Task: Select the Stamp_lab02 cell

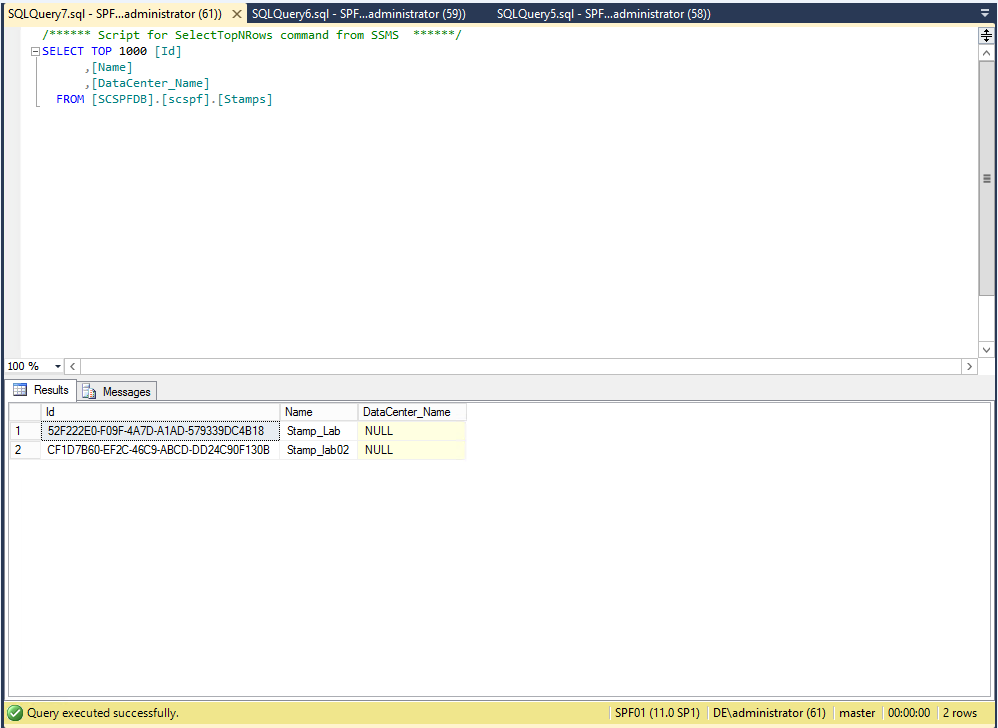Action: tap(318, 450)
